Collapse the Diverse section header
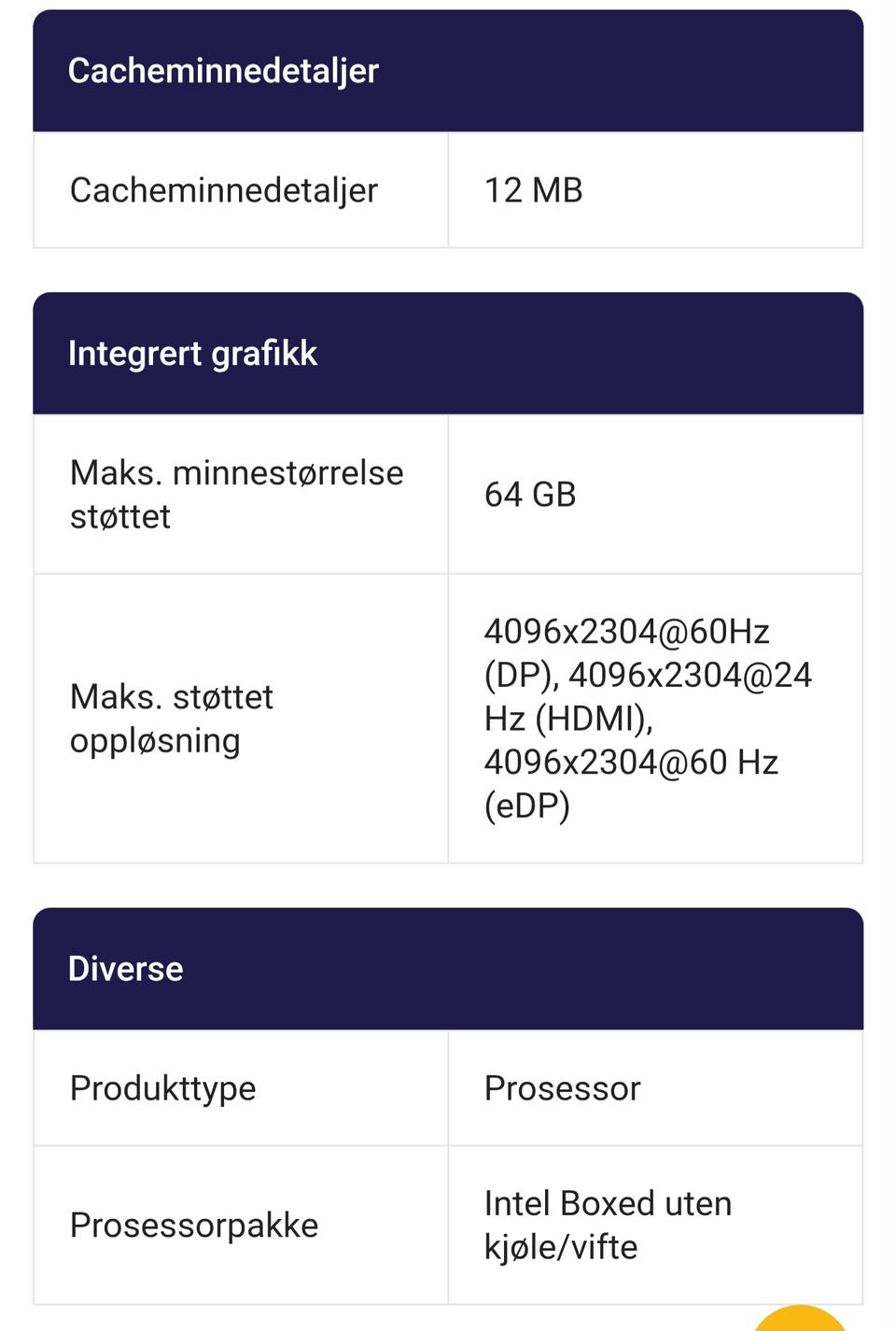896x1331 pixels. tap(448, 969)
